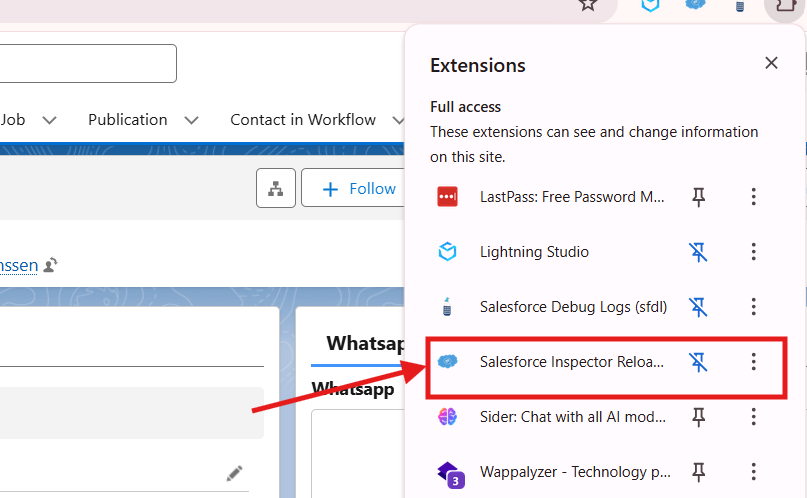Viewport: 807px width, 498px height.
Task: Pin the LastPass extension to toolbar
Action: tap(698, 197)
